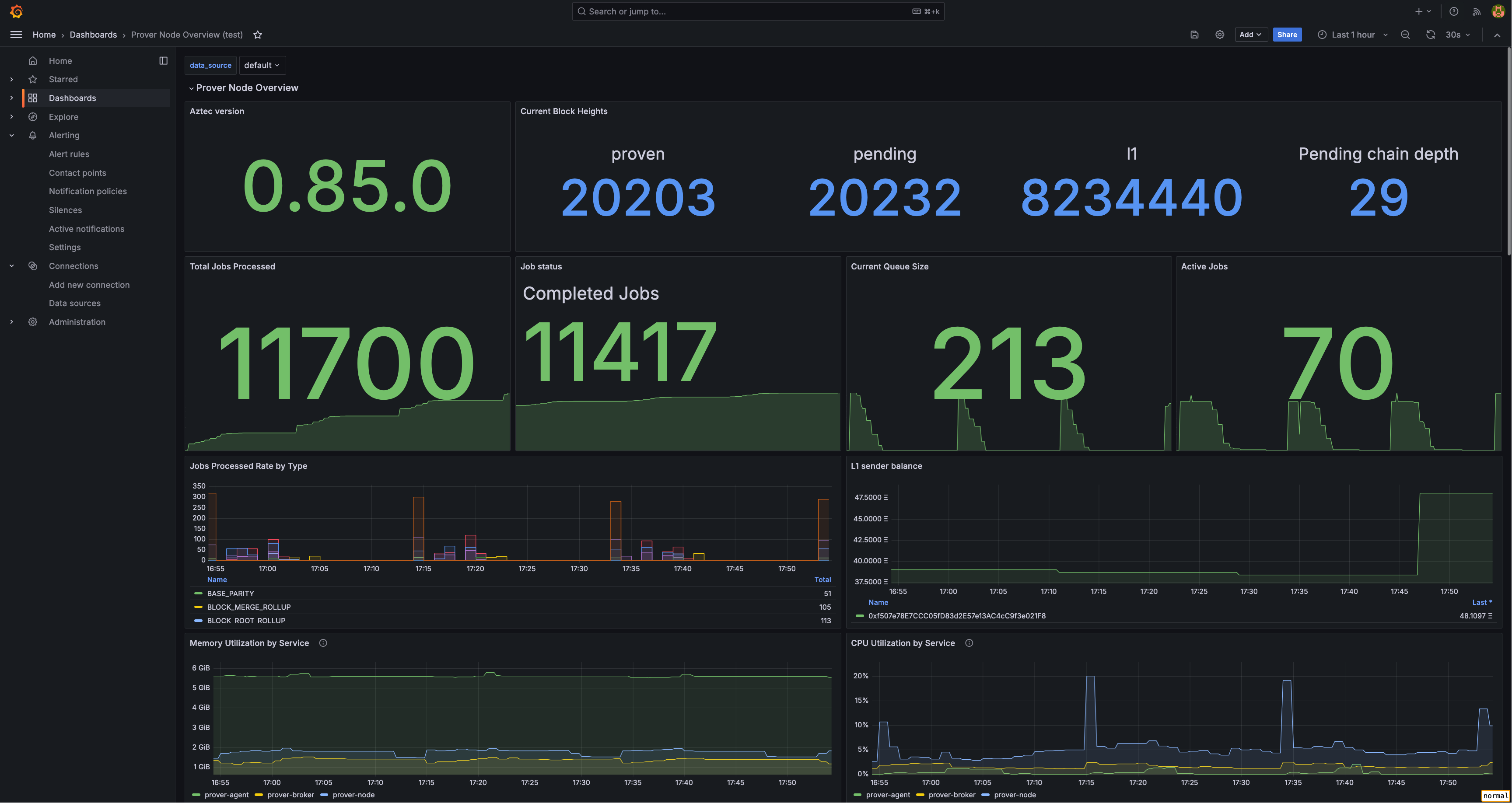Click prover-broker yellow legend swatch in Memory panel
1512x803 pixels.
(259, 795)
